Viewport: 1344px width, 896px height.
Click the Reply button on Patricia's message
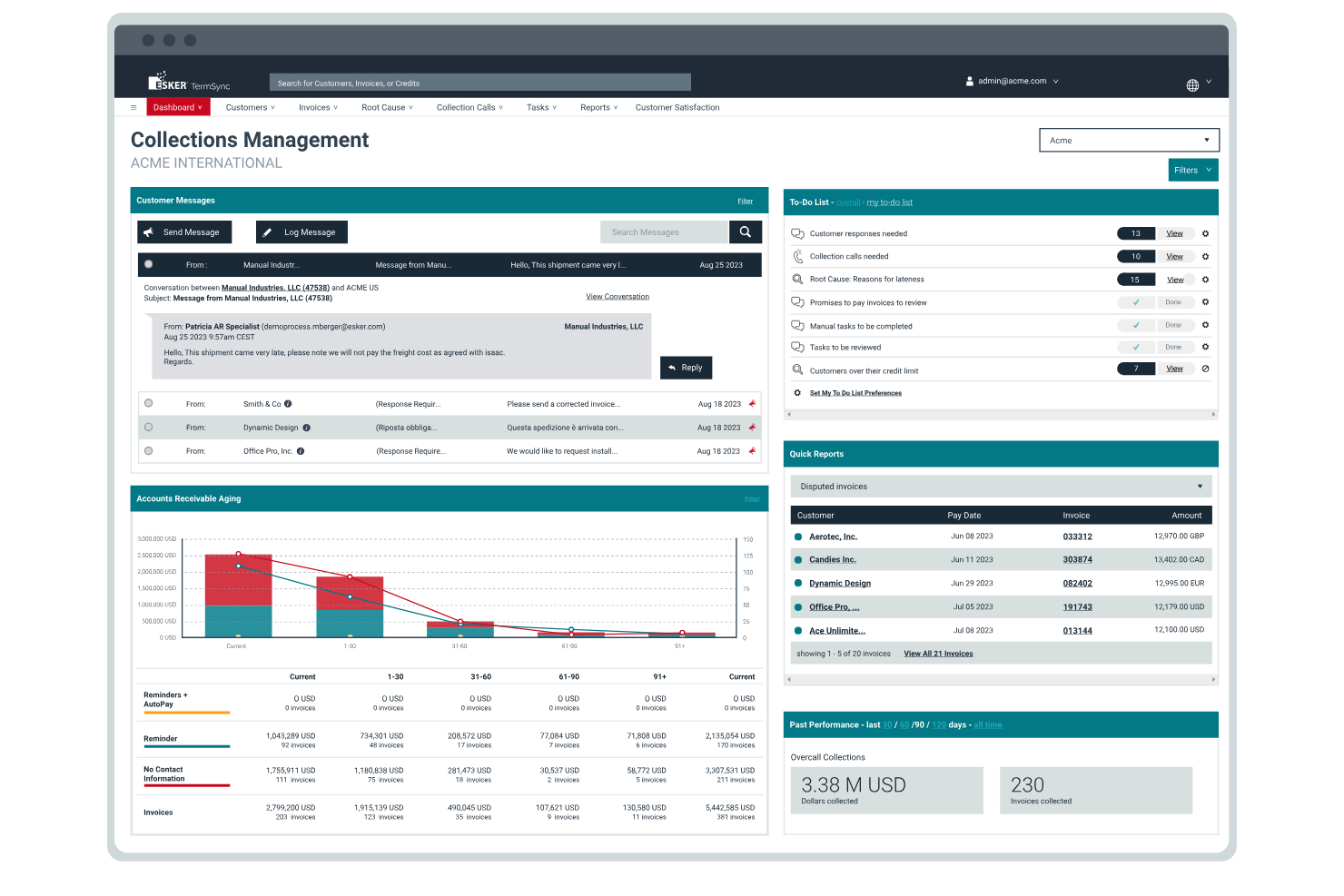point(686,368)
